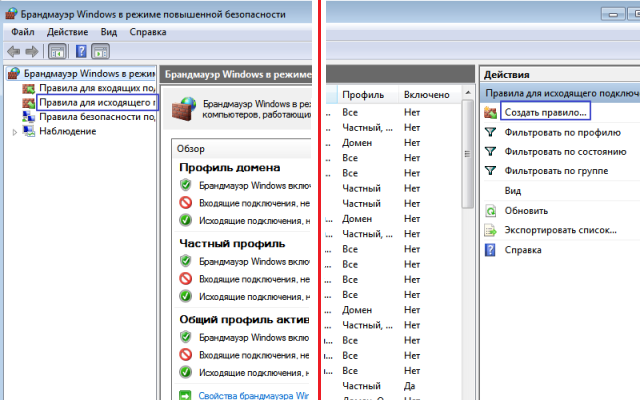This screenshot has height=400, width=640.
Task: Click the green refresh icon next to Обновить
Action: [x=490, y=211]
